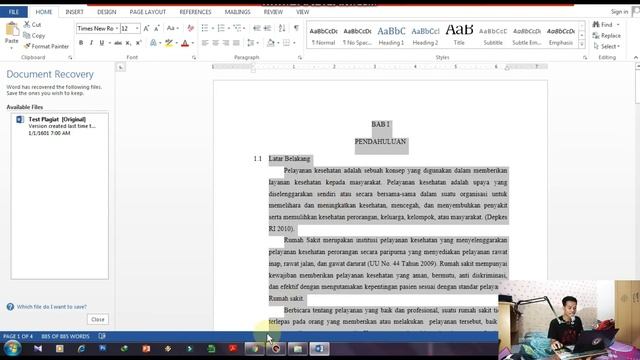Open the Font dialog launcher
Viewport: 640px width, 360px height.
click(193, 58)
